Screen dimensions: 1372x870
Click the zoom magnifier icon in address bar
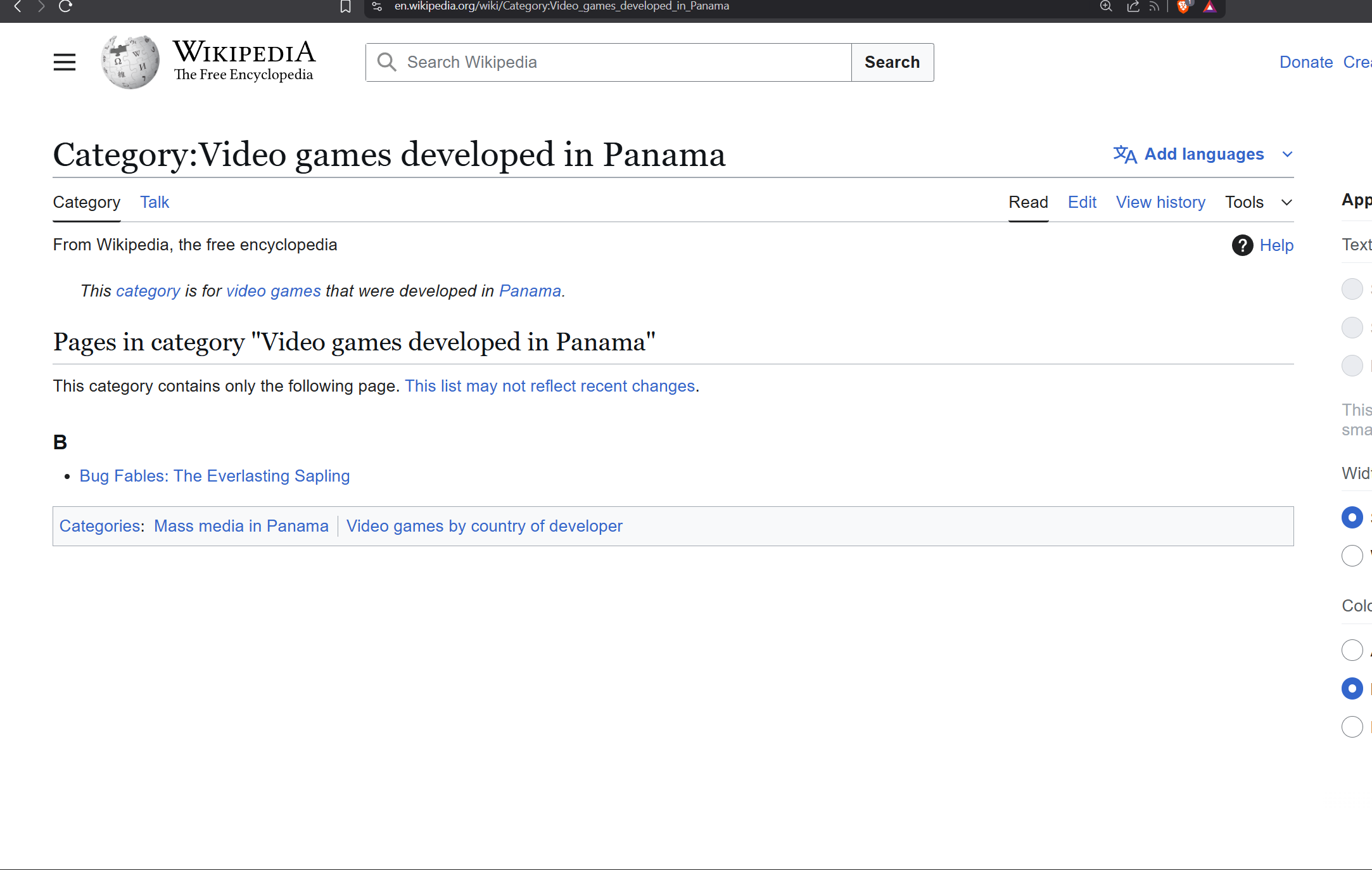coord(1106,7)
